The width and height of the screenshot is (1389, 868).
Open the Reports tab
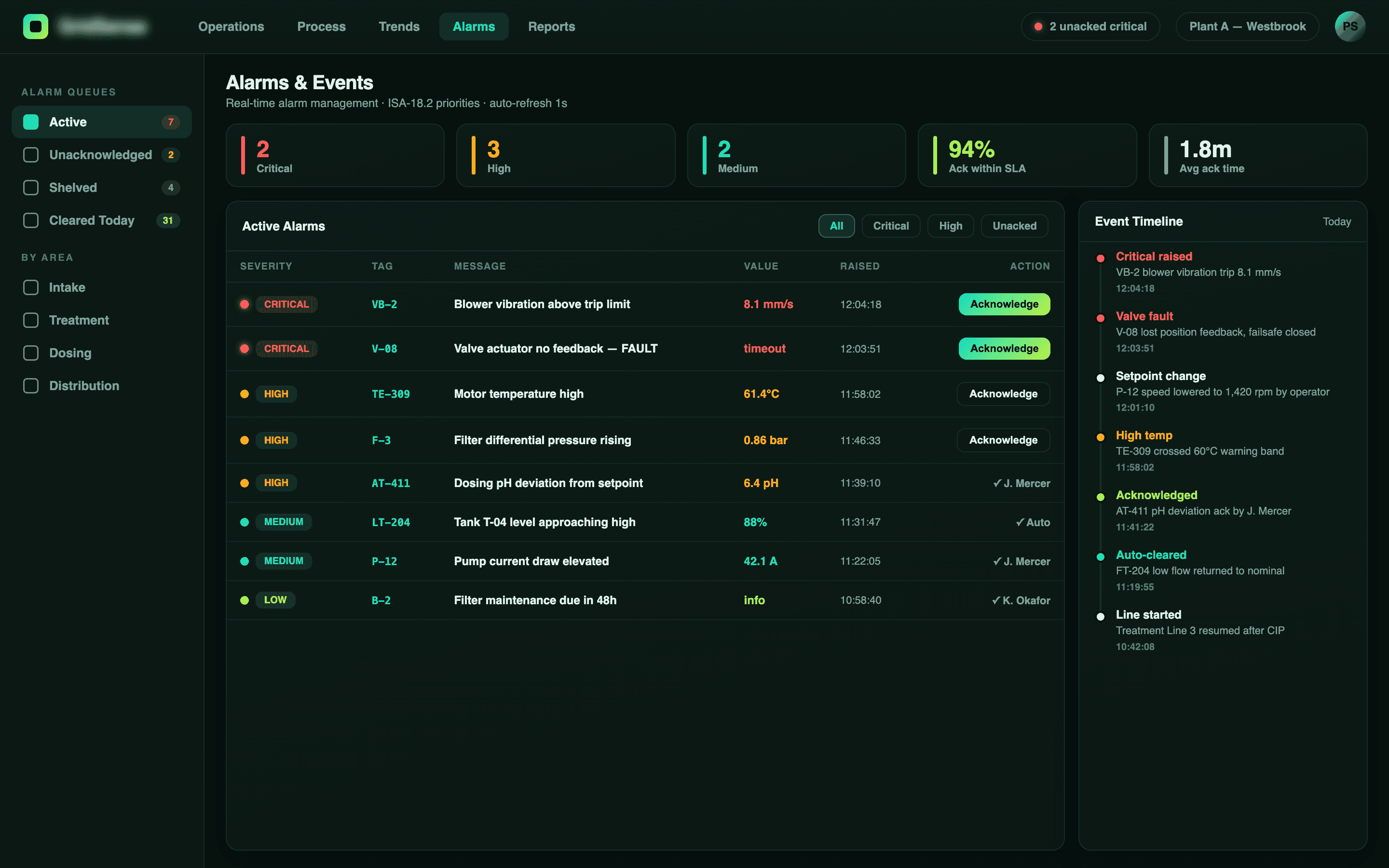552,27
